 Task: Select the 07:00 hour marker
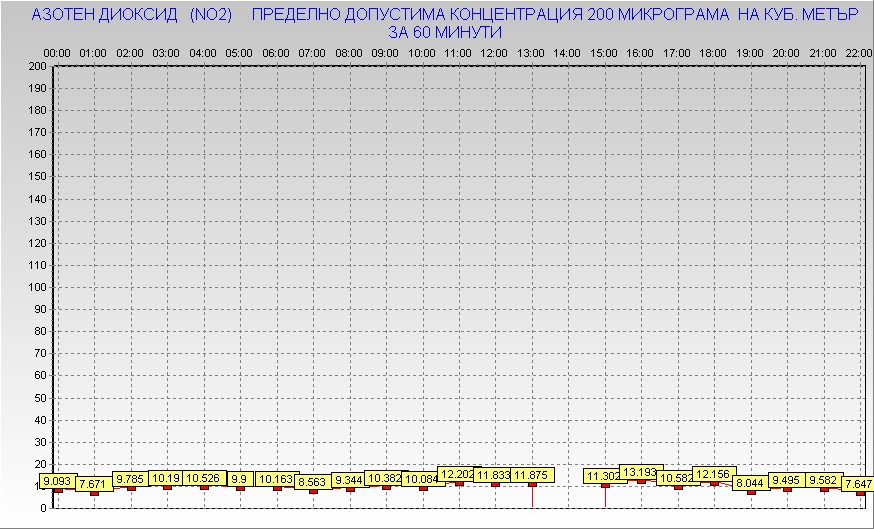312,52
